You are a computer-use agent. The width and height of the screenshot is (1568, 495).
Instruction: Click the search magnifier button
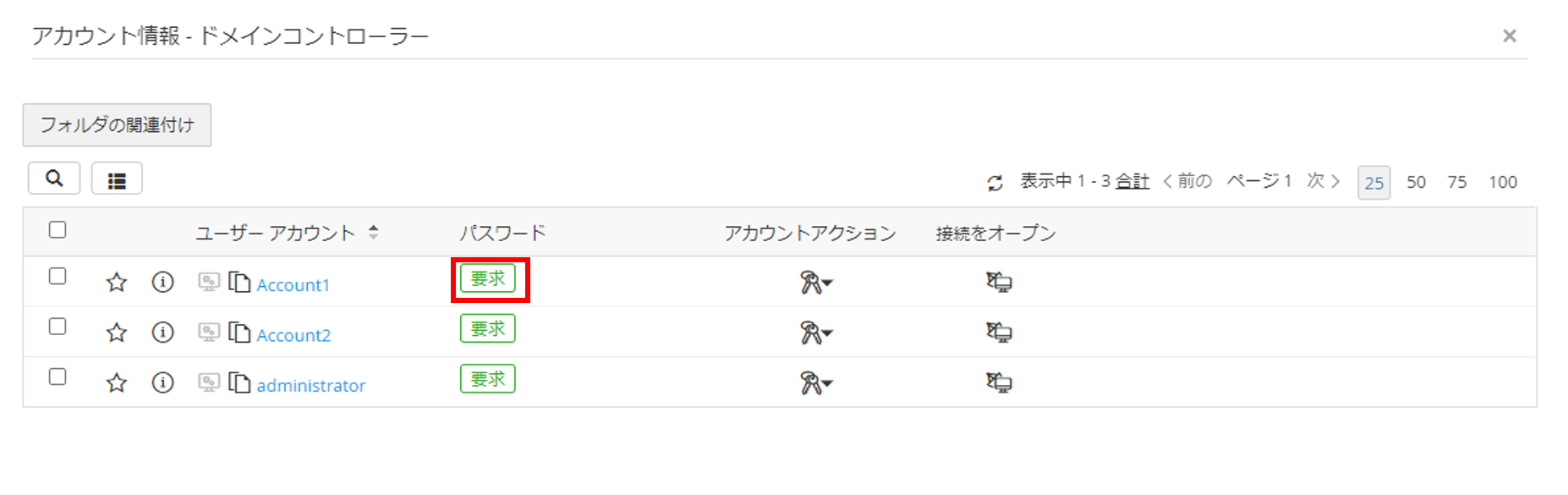tap(54, 179)
